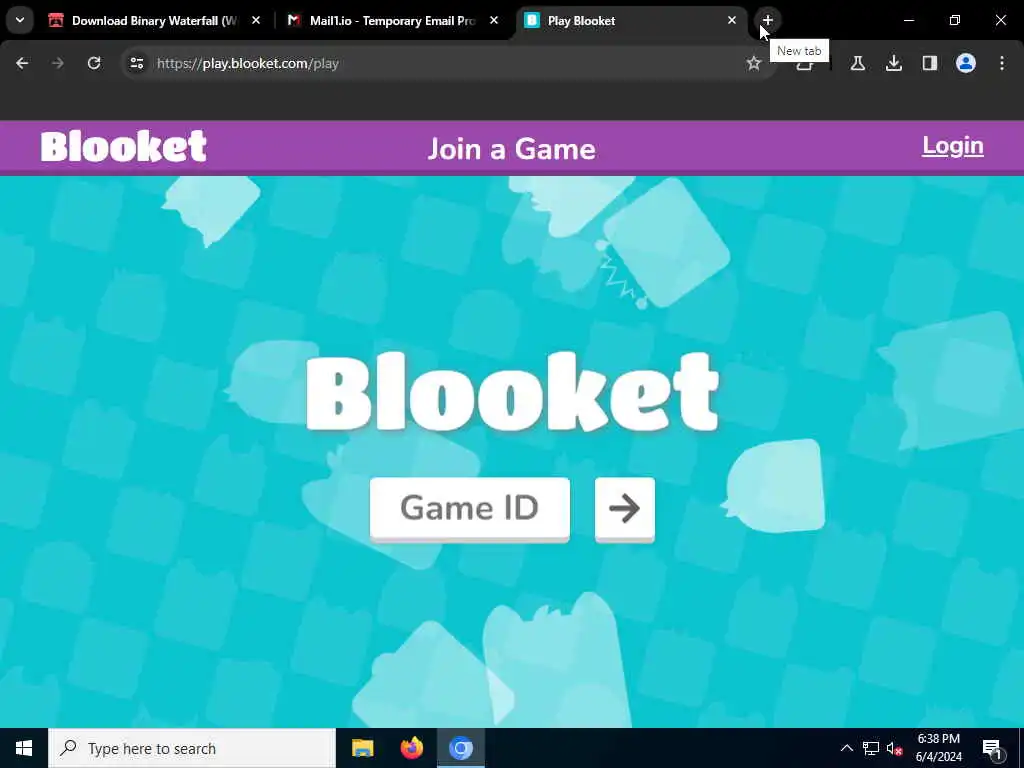Screen dimensions: 1024x768
Task: Open a new browser tab
Action: pyautogui.click(x=767, y=20)
